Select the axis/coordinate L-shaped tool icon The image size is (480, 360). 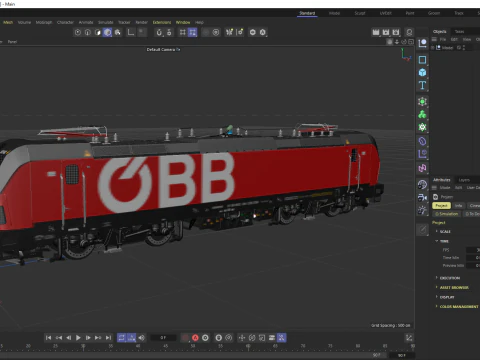tap(131, 32)
